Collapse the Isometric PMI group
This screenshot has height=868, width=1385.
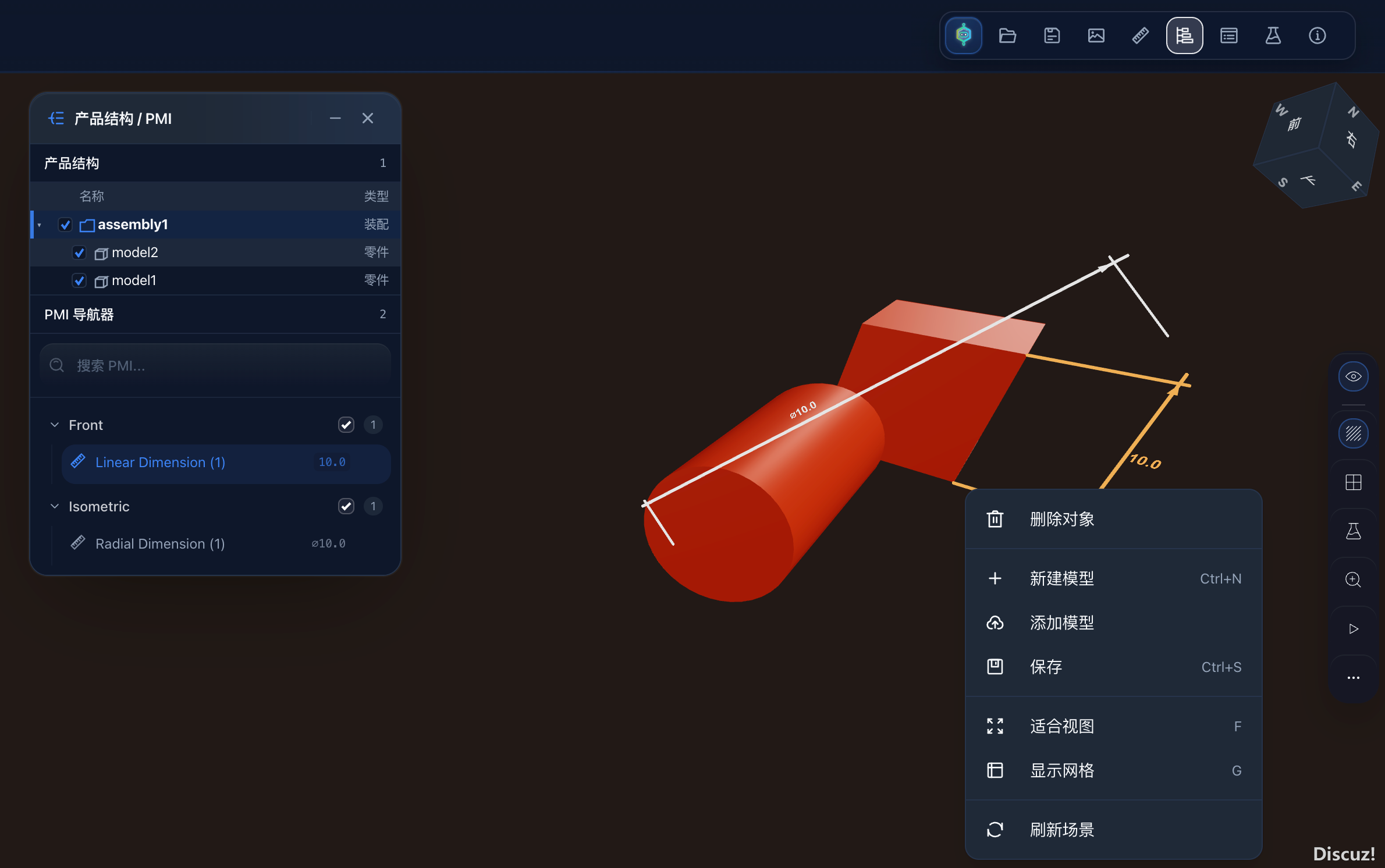55,507
